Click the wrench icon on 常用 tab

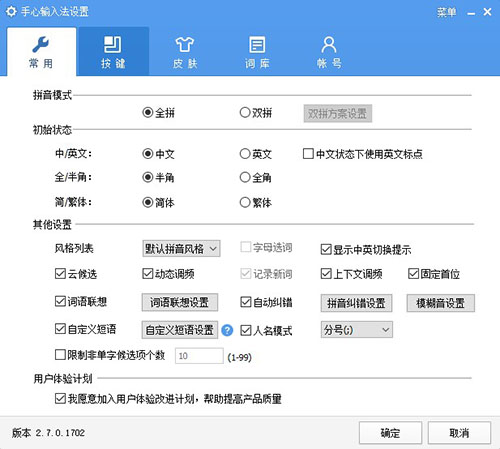coord(41,45)
